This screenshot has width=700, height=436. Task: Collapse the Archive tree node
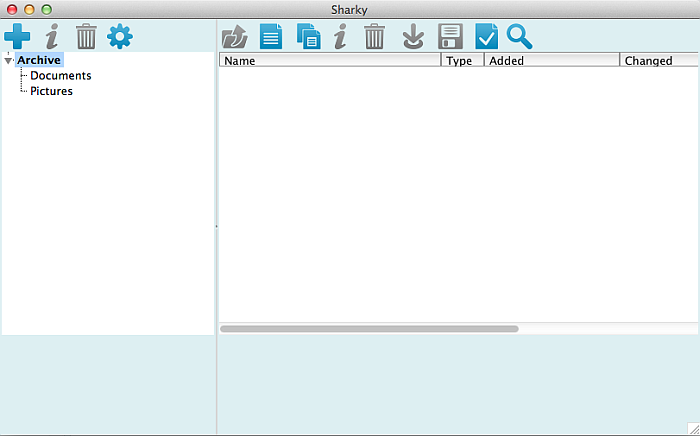tap(8, 61)
